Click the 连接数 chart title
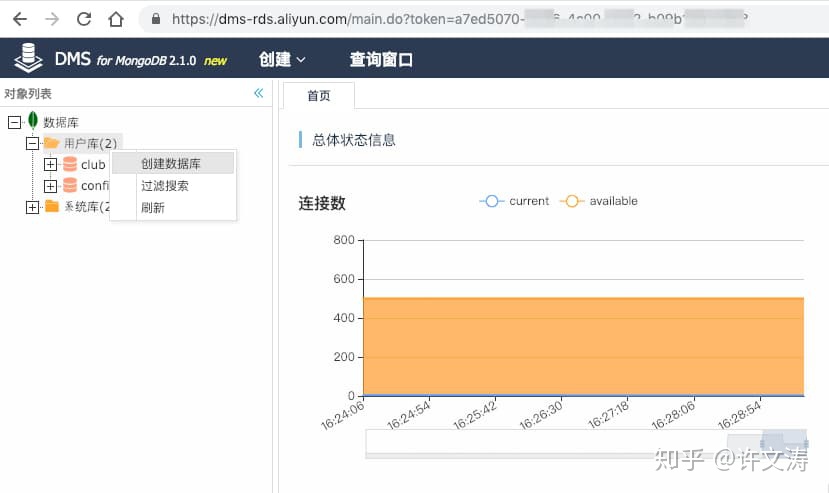The height and width of the screenshot is (493, 829). click(x=322, y=203)
